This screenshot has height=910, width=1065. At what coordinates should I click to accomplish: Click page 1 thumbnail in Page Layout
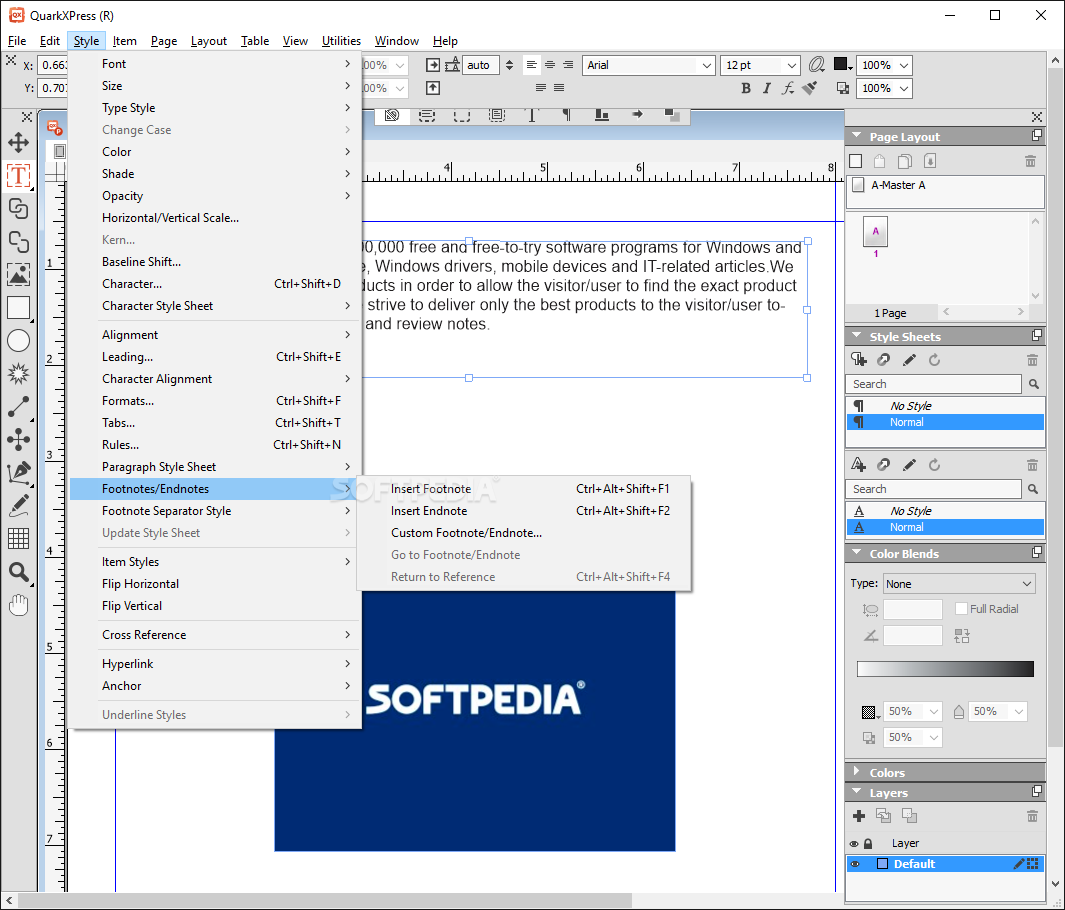875,232
